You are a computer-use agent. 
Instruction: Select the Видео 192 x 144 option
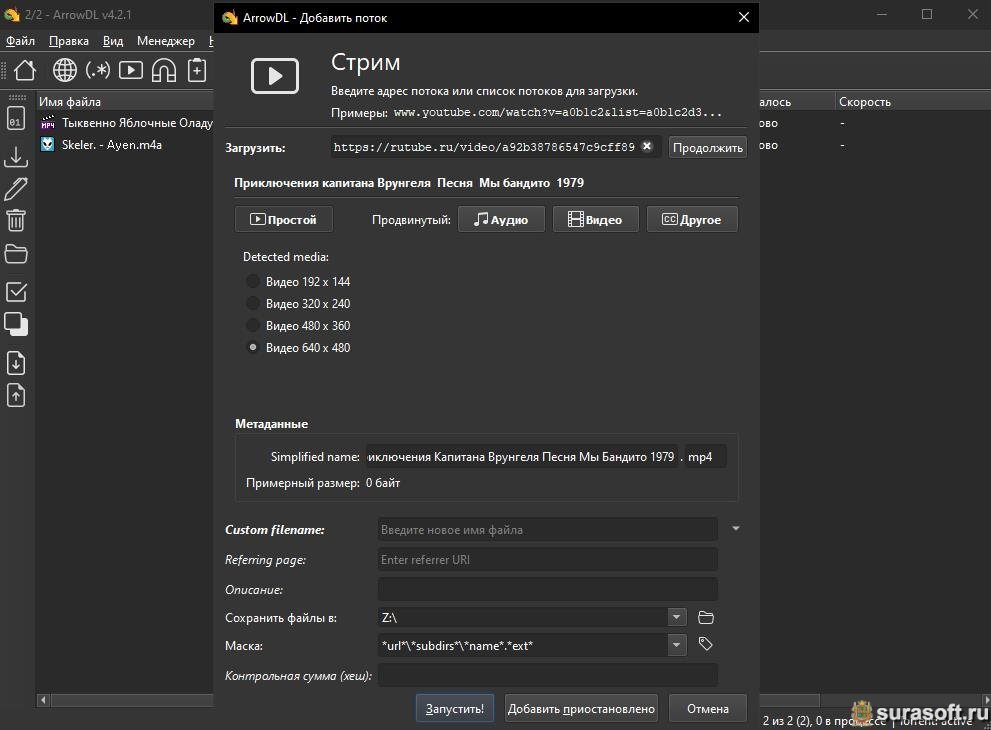point(254,282)
